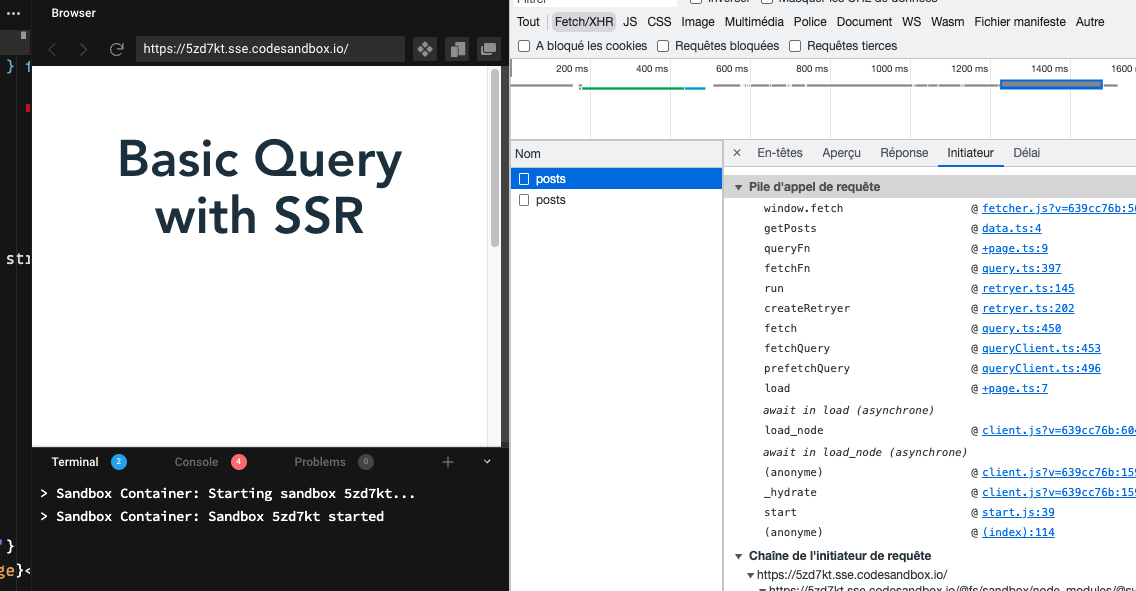The image size is (1136, 591).
Task: Filter by Police requests
Action: (x=810, y=22)
